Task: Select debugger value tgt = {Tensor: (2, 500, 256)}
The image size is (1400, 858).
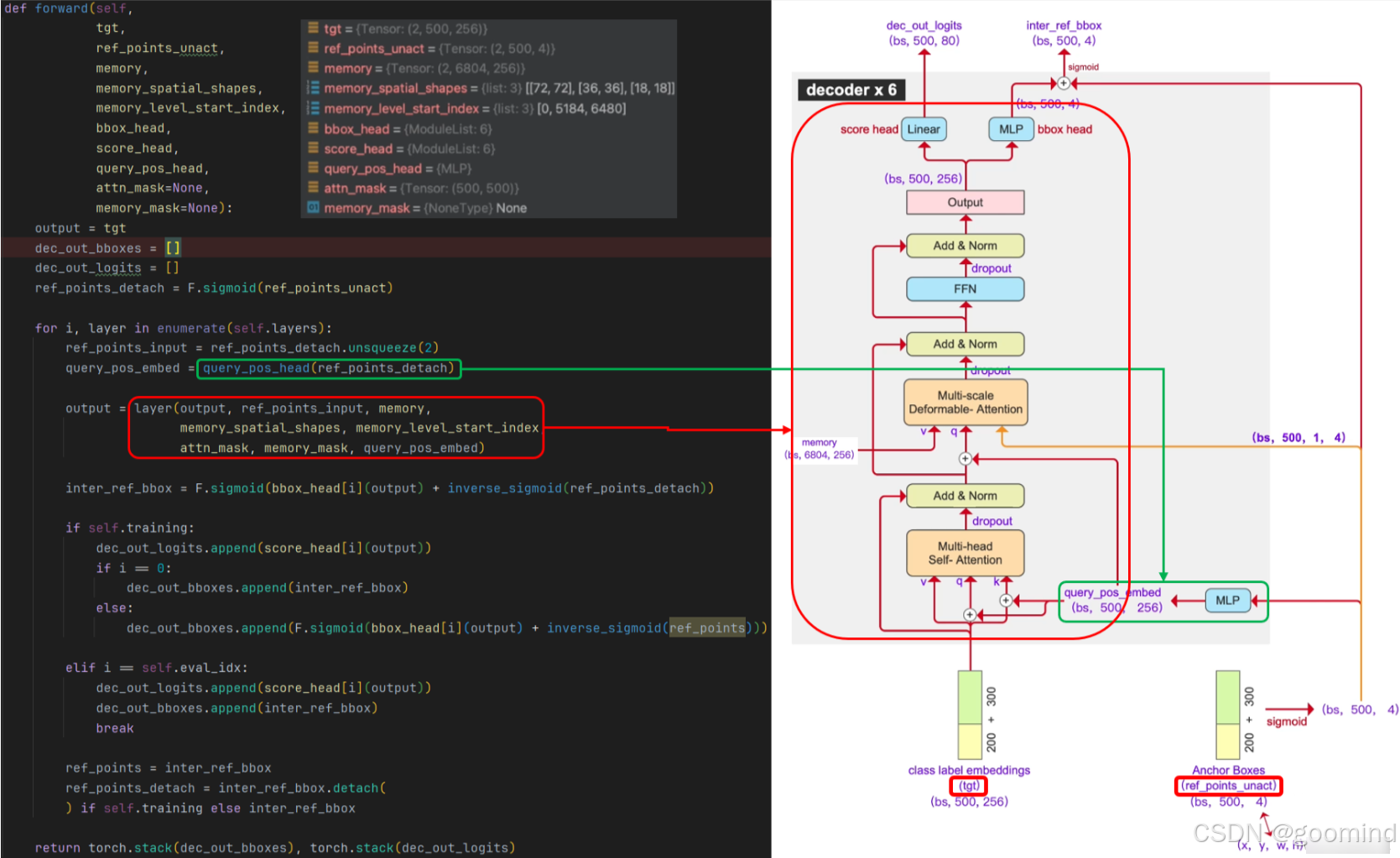Action: [x=406, y=29]
